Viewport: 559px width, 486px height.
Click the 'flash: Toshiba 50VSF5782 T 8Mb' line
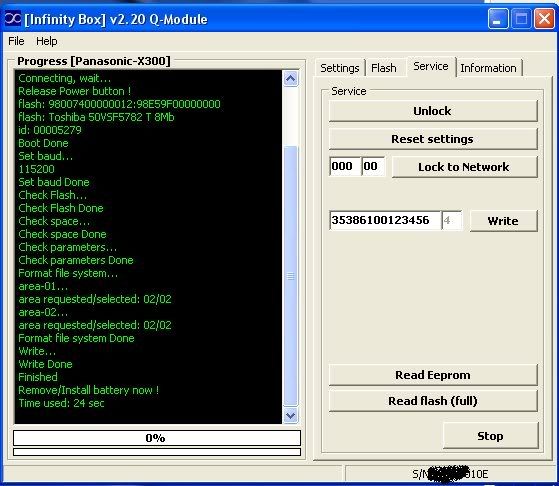click(96, 117)
